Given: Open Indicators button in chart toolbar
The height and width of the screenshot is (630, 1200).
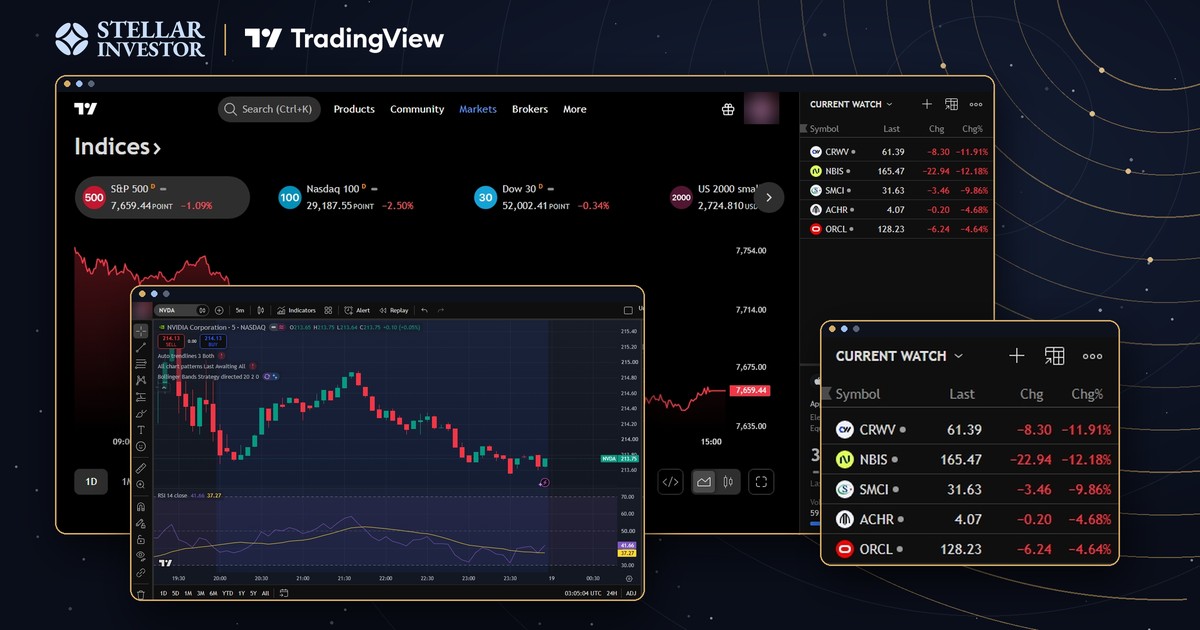Looking at the screenshot, I should (296, 310).
